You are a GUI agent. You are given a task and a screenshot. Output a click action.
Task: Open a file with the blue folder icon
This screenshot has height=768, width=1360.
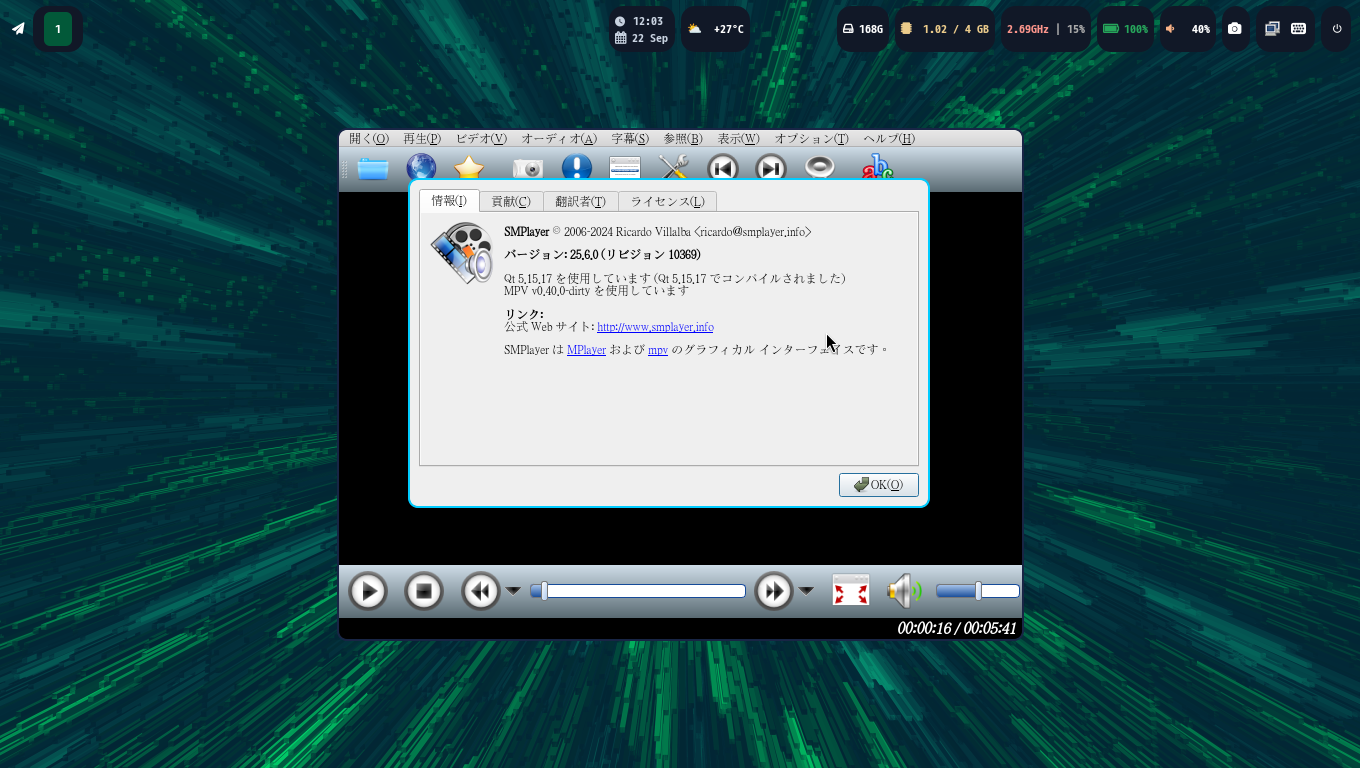pos(373,169)
